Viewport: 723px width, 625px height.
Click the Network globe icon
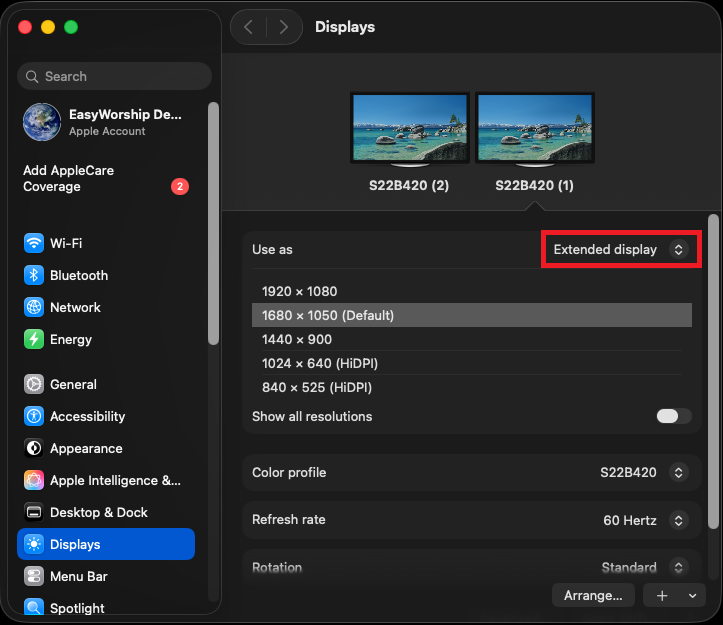pyautogui.click(x=34, y=307)
